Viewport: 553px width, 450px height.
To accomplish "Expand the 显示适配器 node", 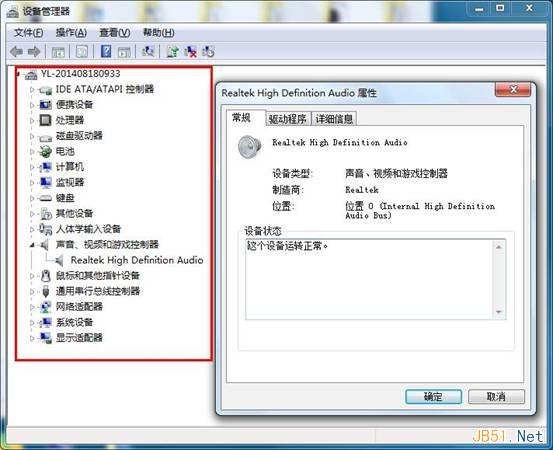I will (x=32, y=338).
